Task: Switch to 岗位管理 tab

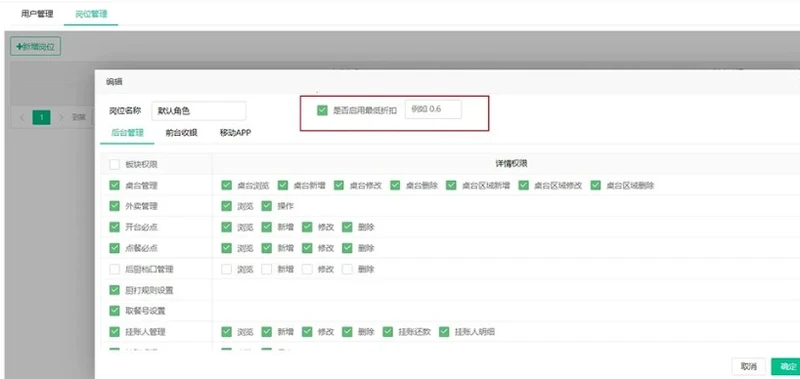Action: click(x=91, y=14)
